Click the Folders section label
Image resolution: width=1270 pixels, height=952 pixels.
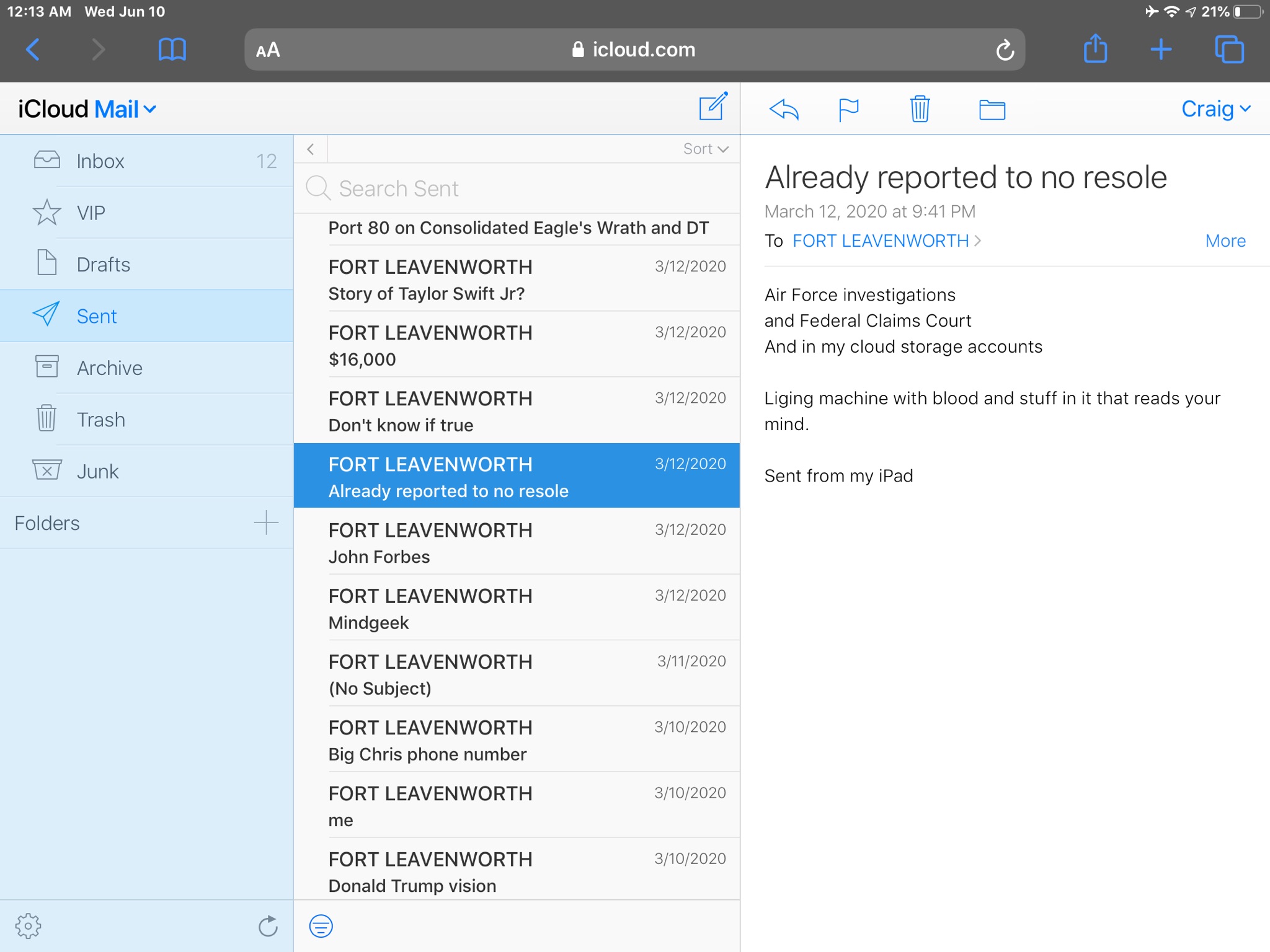coord(47,523)
